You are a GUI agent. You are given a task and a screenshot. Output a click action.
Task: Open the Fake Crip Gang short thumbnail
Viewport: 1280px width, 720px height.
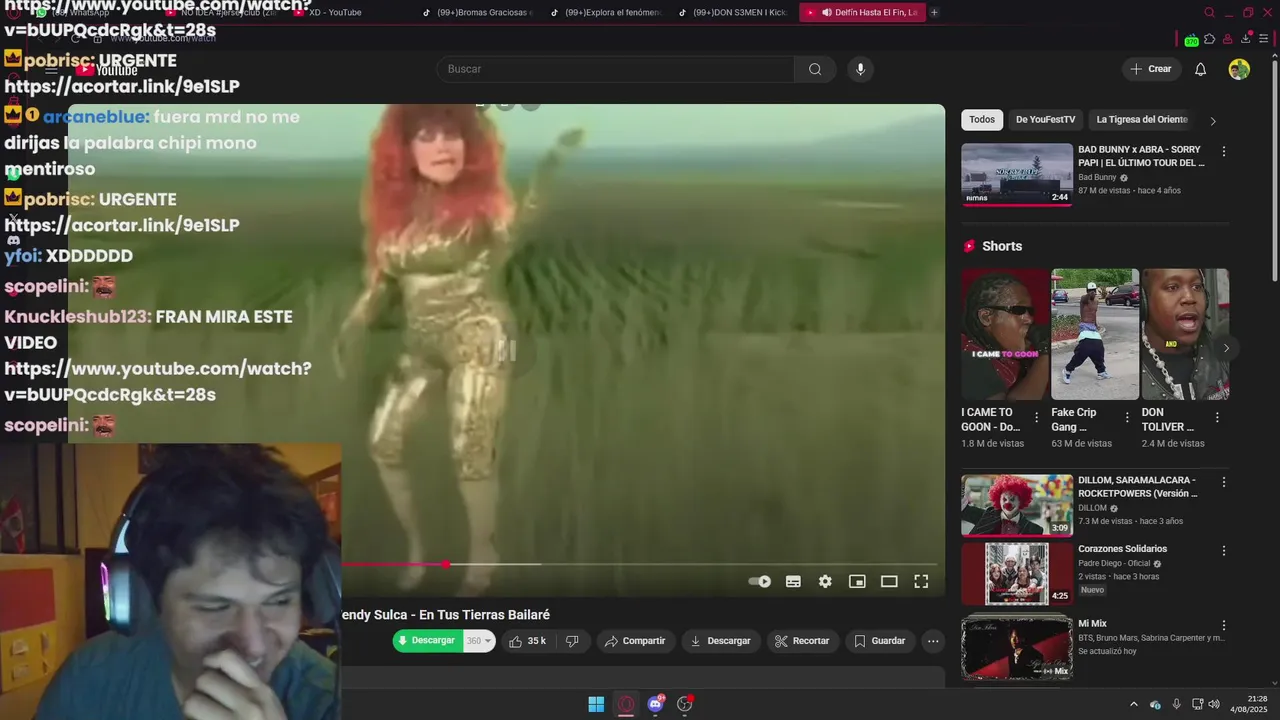pyautogui.click(x=1095, y=334)
